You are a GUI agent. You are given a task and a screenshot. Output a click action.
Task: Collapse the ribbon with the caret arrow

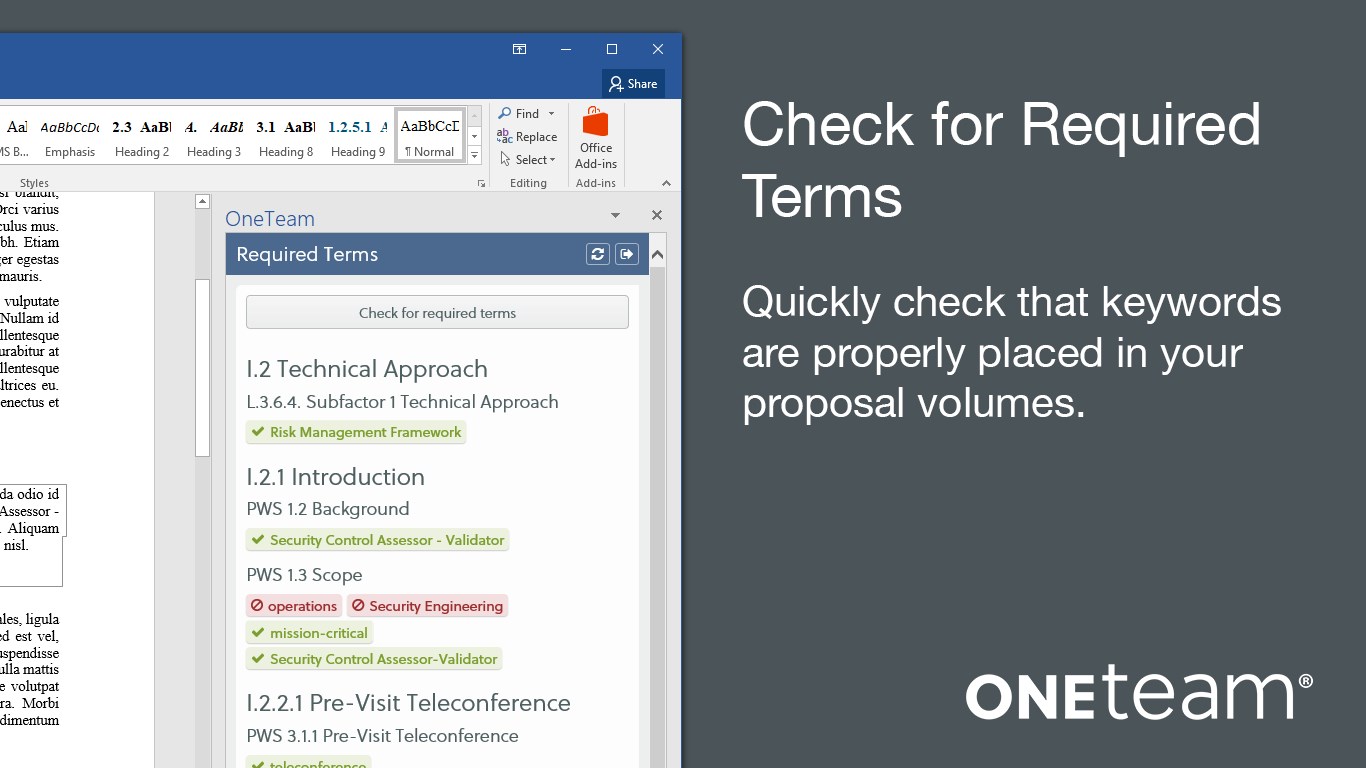[666, 183]
